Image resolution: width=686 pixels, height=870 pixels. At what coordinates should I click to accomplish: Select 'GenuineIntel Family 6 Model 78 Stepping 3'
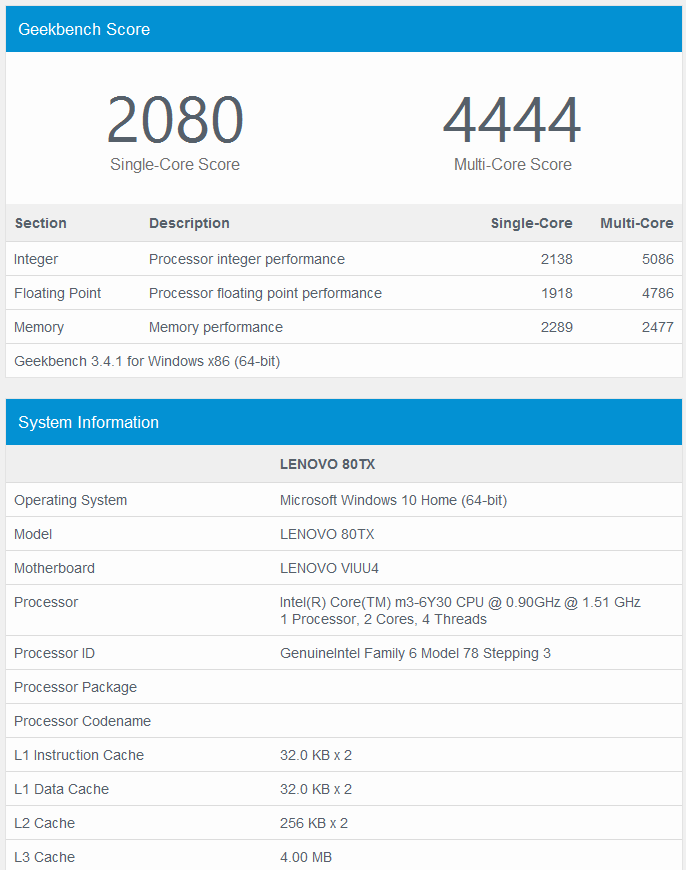click(x=415, y=653)
